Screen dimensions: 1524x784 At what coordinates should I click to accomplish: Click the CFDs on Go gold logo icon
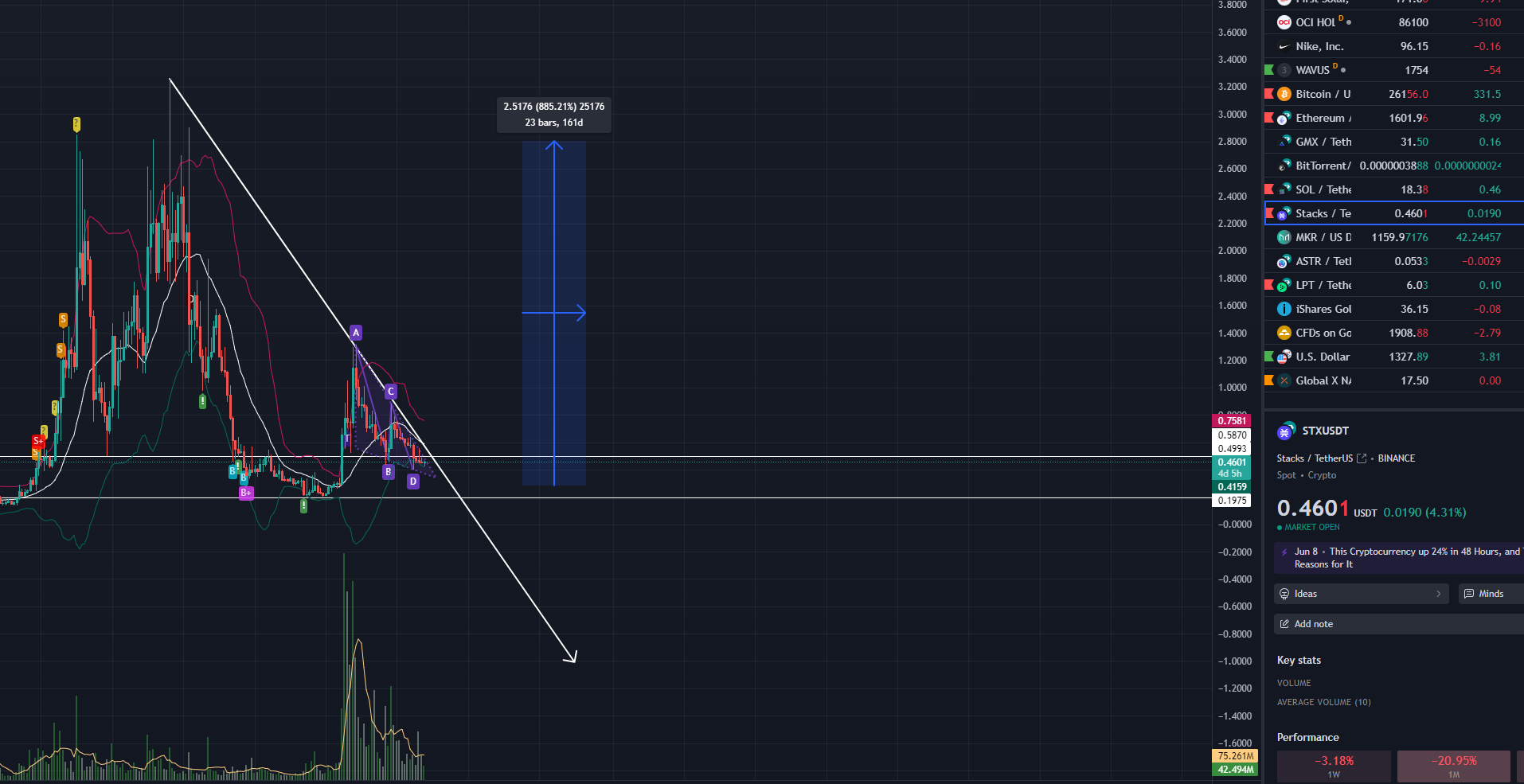pyautogui.click(x=1284, y=333)
